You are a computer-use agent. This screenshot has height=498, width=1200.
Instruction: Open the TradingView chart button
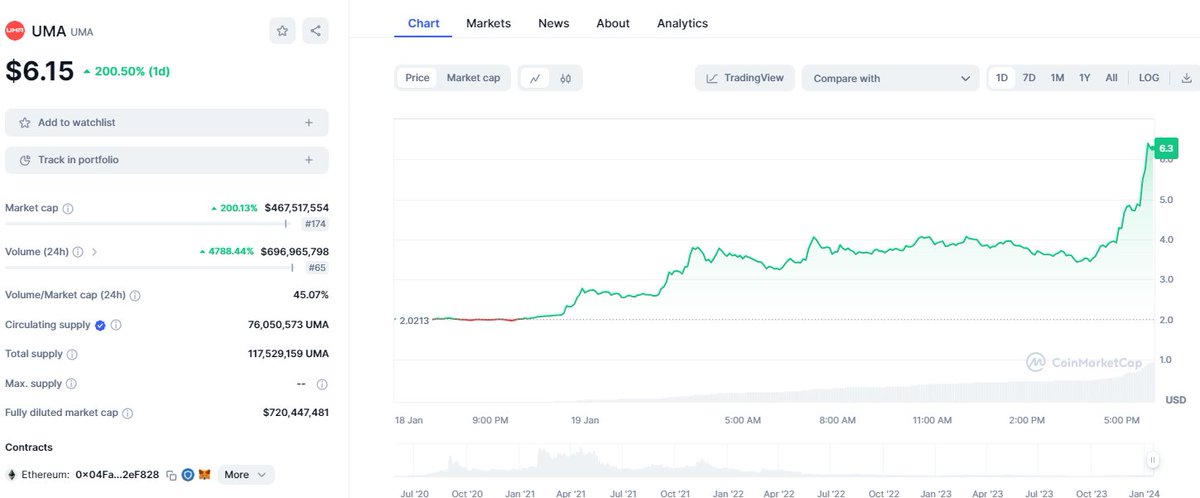[x=745, y=78]
